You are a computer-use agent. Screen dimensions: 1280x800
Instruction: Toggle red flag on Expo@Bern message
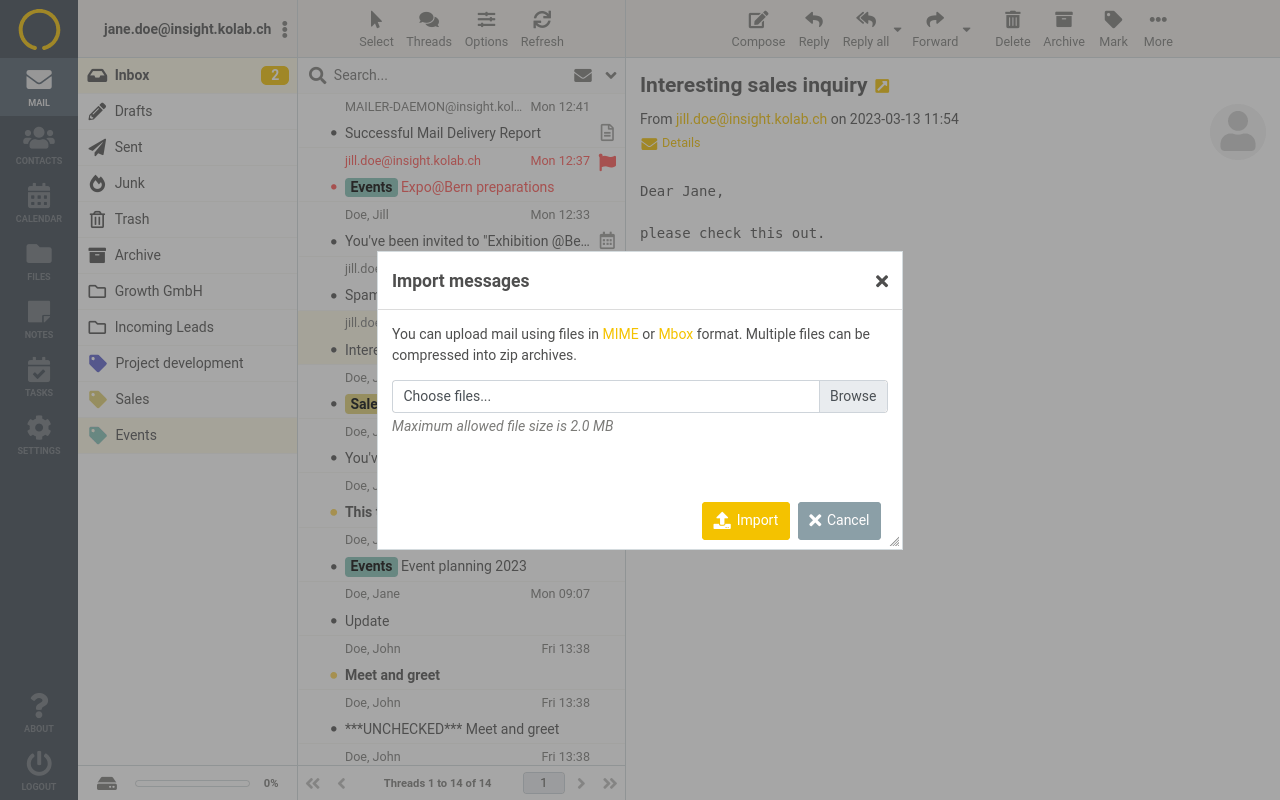pos(607,161)
